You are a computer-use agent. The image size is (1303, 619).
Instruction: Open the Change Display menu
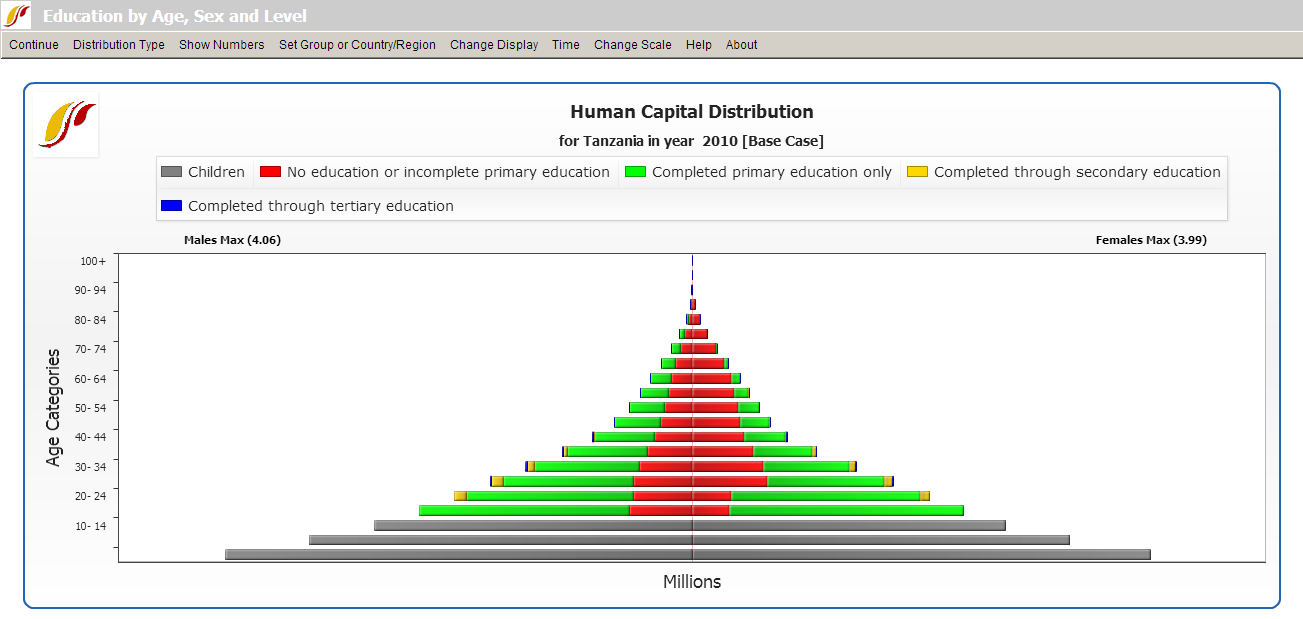[x=494, y=45]
